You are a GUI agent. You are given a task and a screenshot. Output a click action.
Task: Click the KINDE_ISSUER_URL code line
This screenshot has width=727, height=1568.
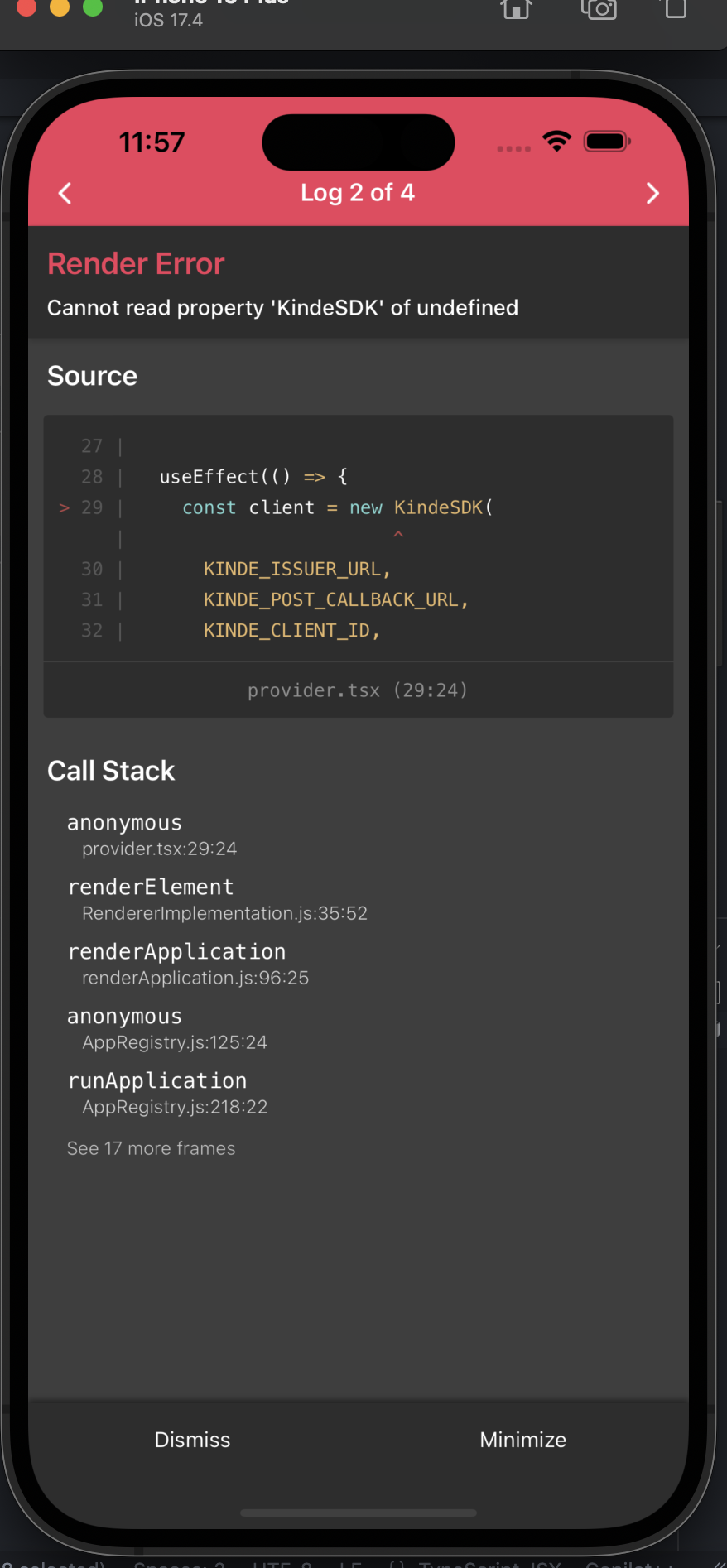(x=297, y=570)
